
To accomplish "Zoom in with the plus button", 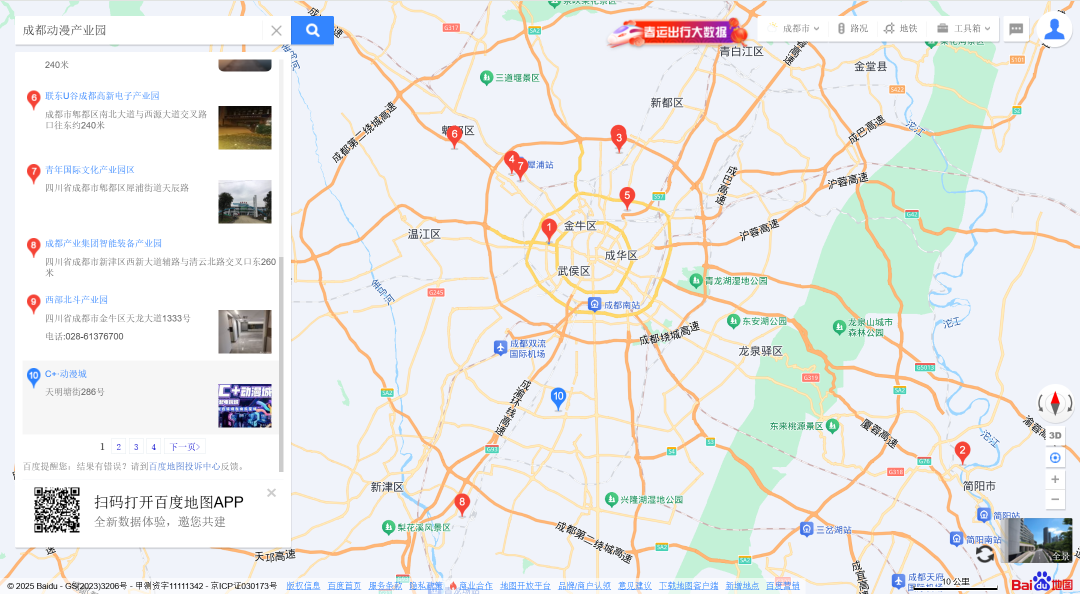I will pos(1055,479).
